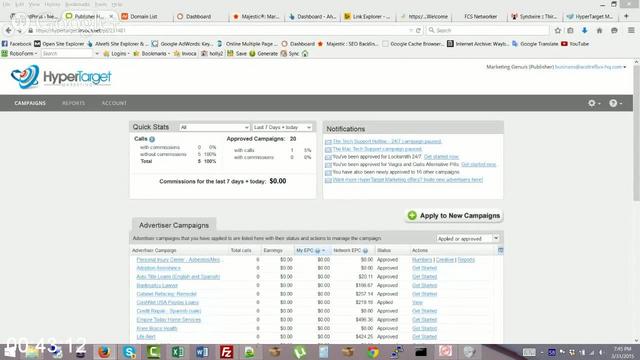Click the RoboForm Generate button
This screenshot has width=640, height=360.
263,53
